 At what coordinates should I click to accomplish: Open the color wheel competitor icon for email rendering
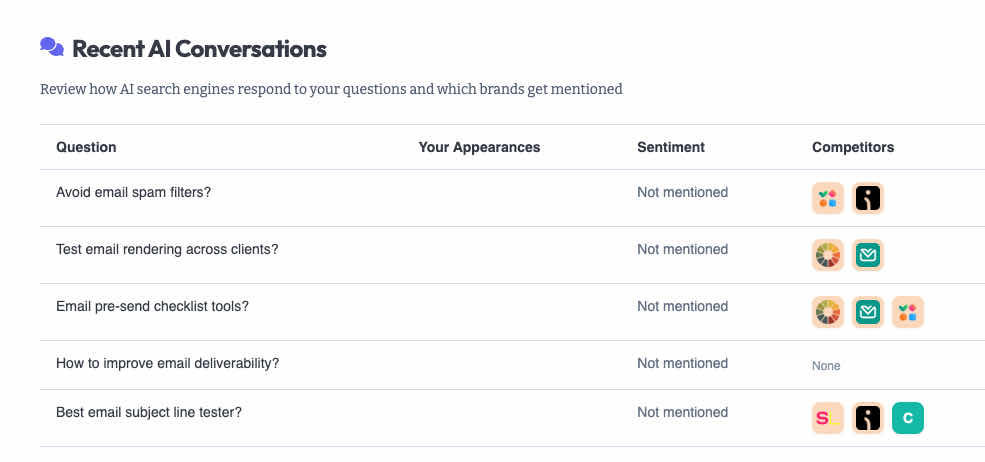[x=827, y=255]
